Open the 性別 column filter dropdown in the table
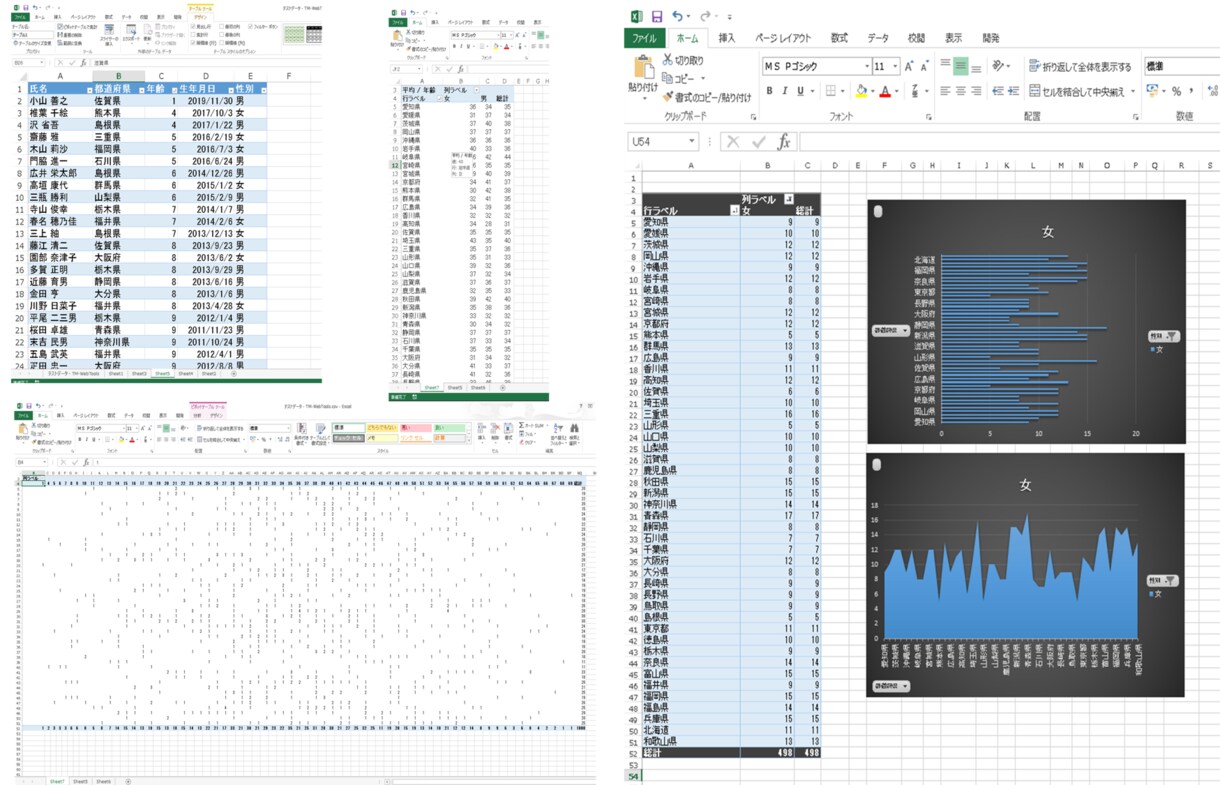Screen dimensions: 1220x785 tap(262, 89)
